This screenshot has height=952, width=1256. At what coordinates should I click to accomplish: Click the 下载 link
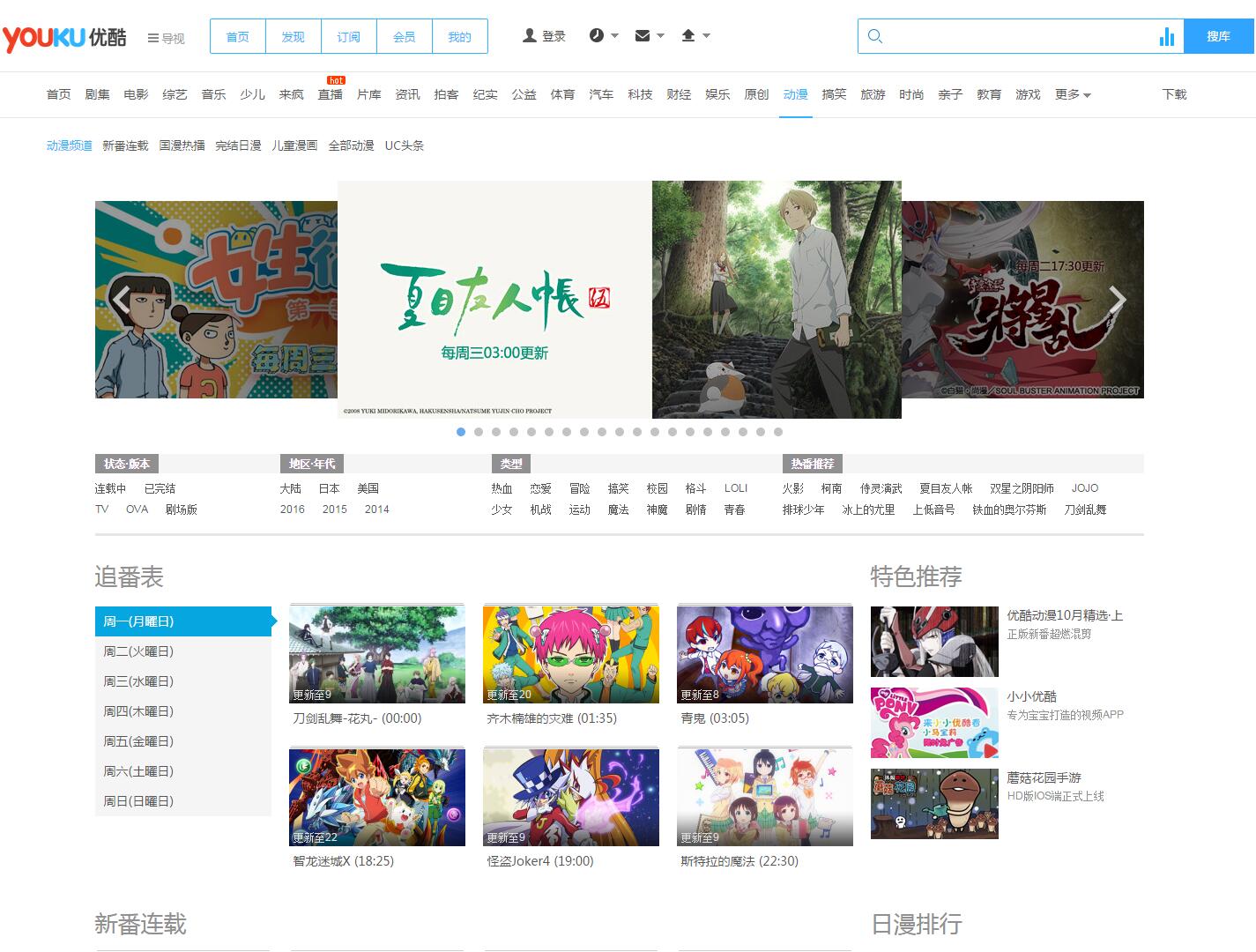click(1175, 94)
